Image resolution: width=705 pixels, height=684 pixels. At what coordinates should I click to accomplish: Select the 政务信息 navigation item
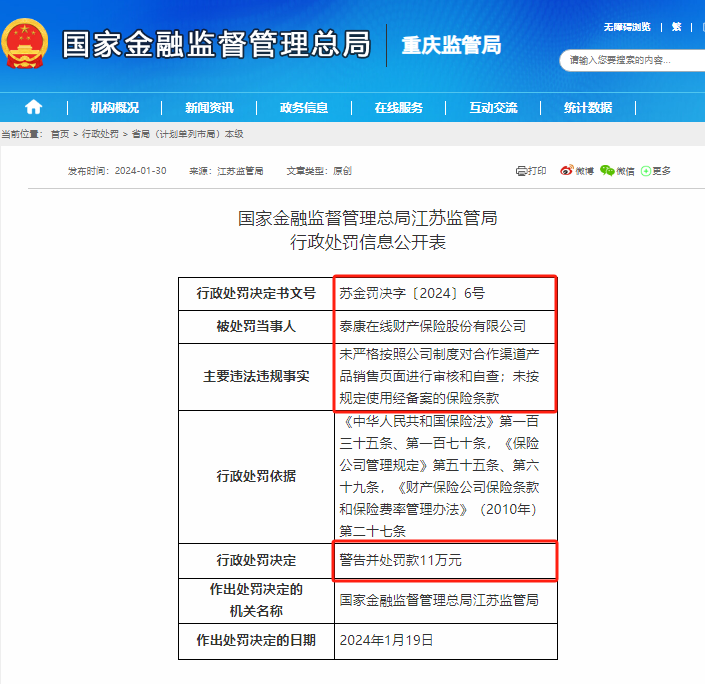(304, 108)
